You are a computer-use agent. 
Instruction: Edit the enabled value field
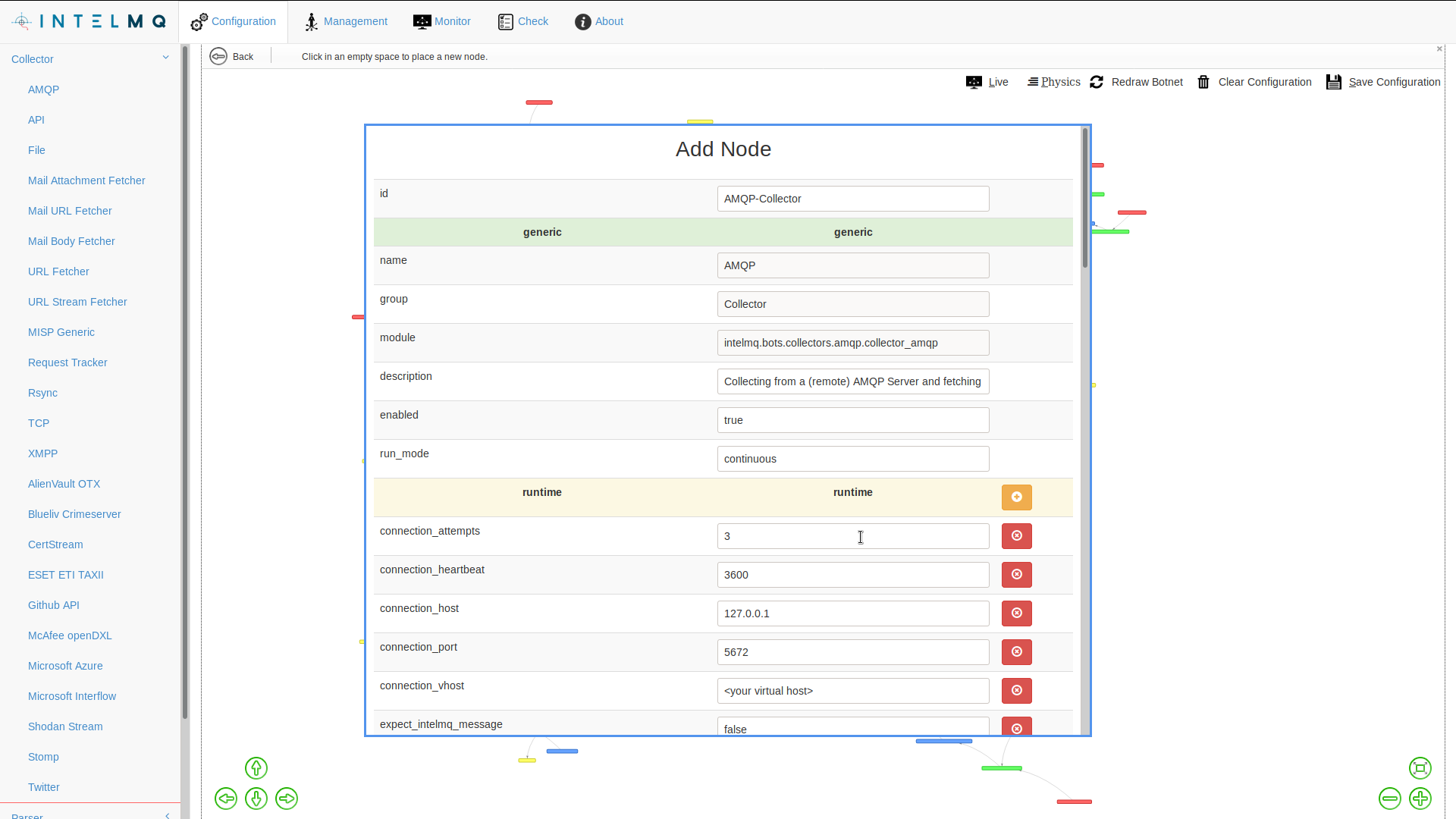853,420
